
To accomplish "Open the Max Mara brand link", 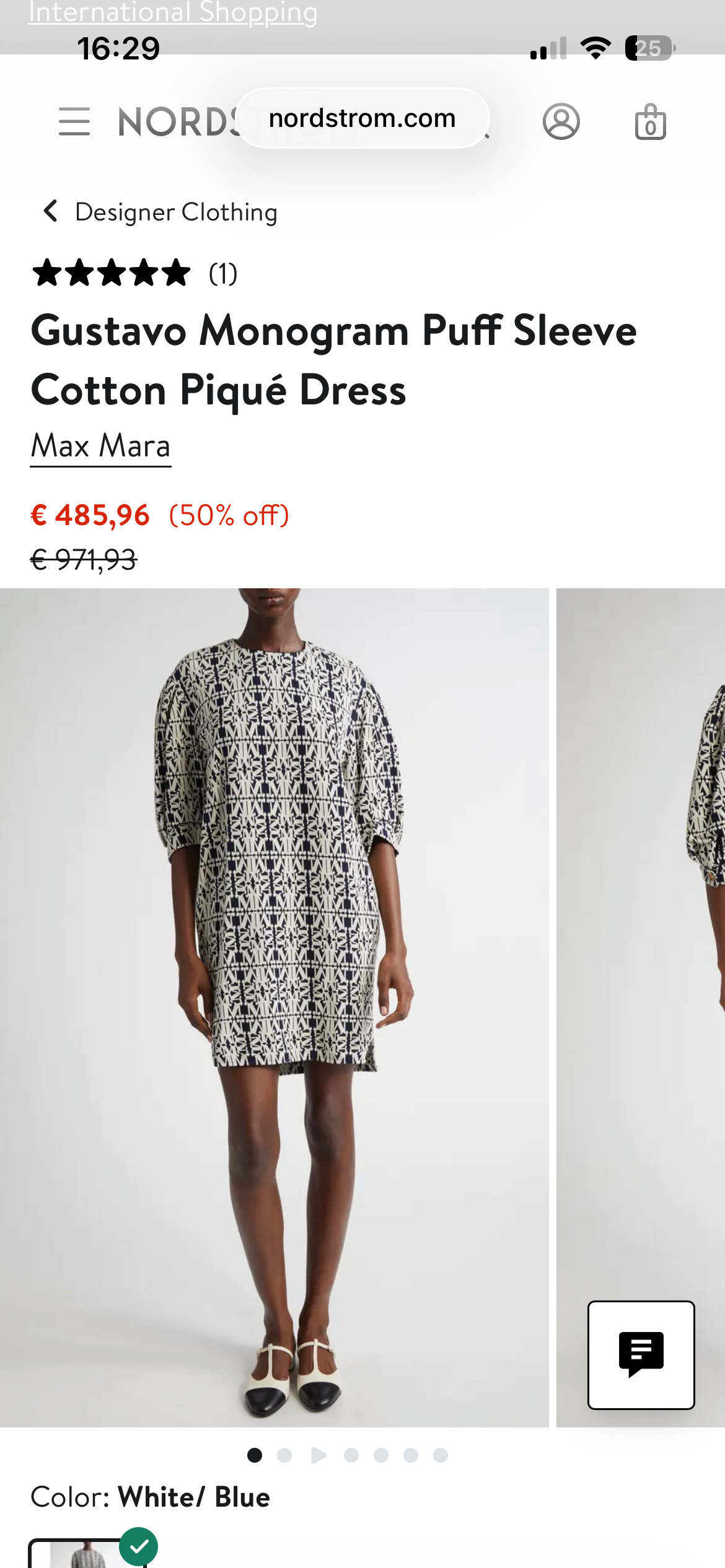I will coord(101,446).
